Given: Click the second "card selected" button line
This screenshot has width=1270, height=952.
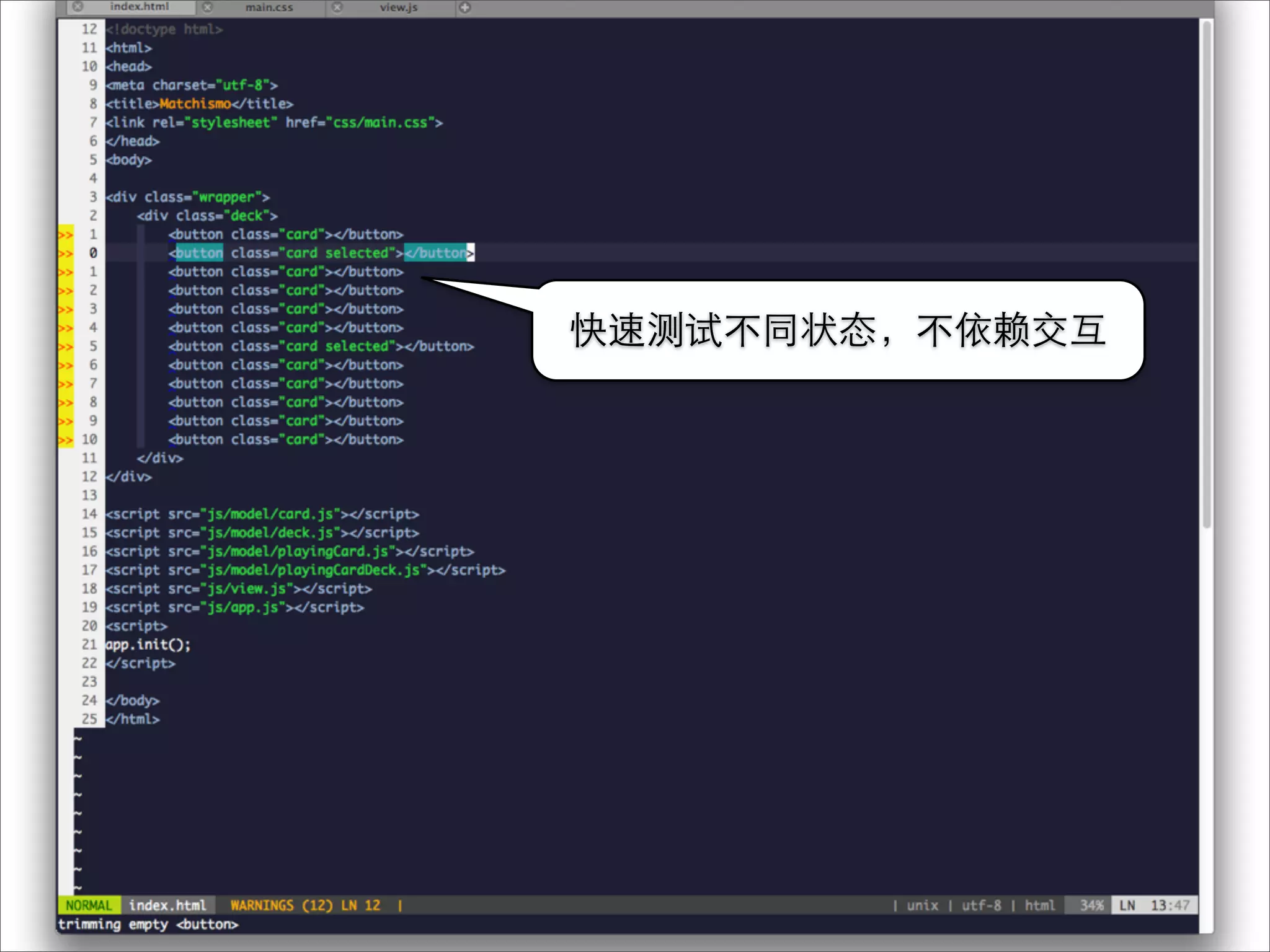Looking at the screenshot, I should coord(321,346).
